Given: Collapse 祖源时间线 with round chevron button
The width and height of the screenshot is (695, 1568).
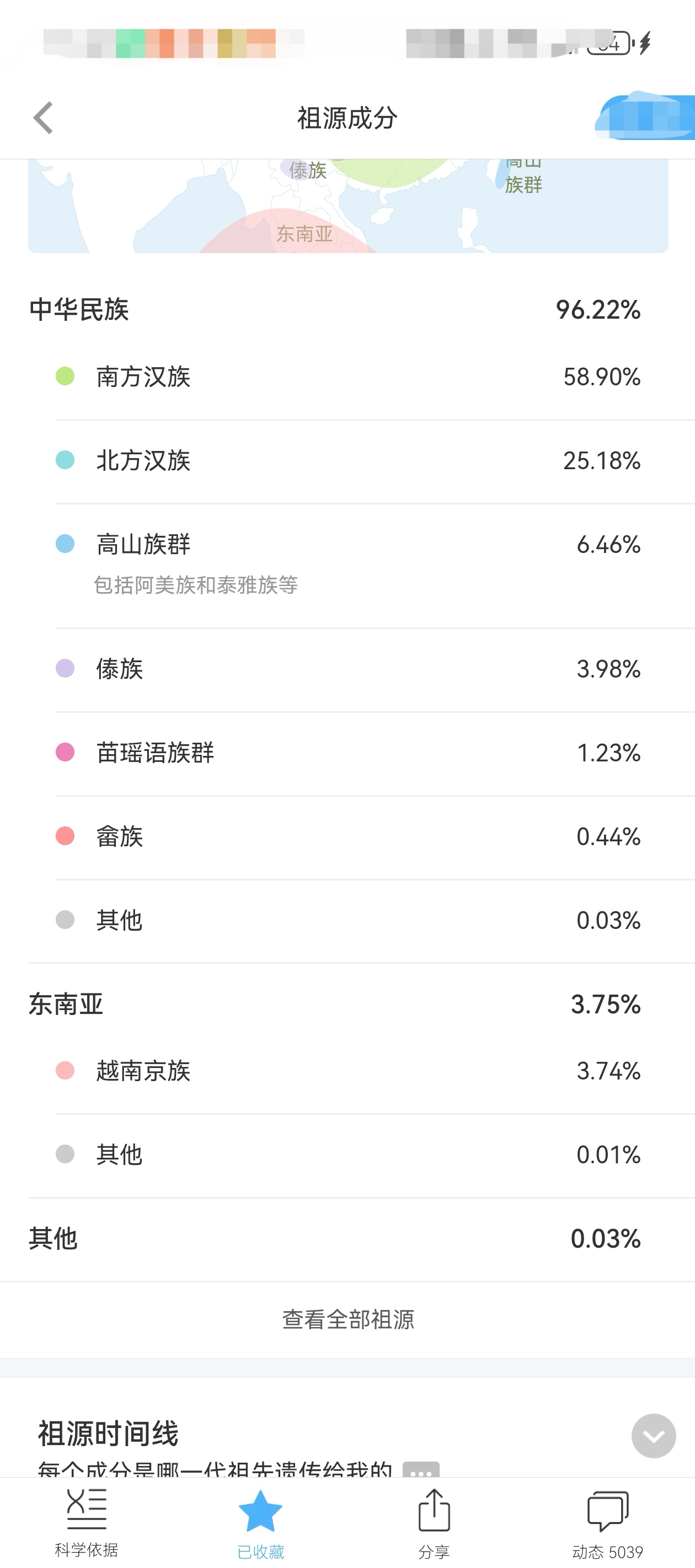Looking at the screenshot, I should point(653,1435).
